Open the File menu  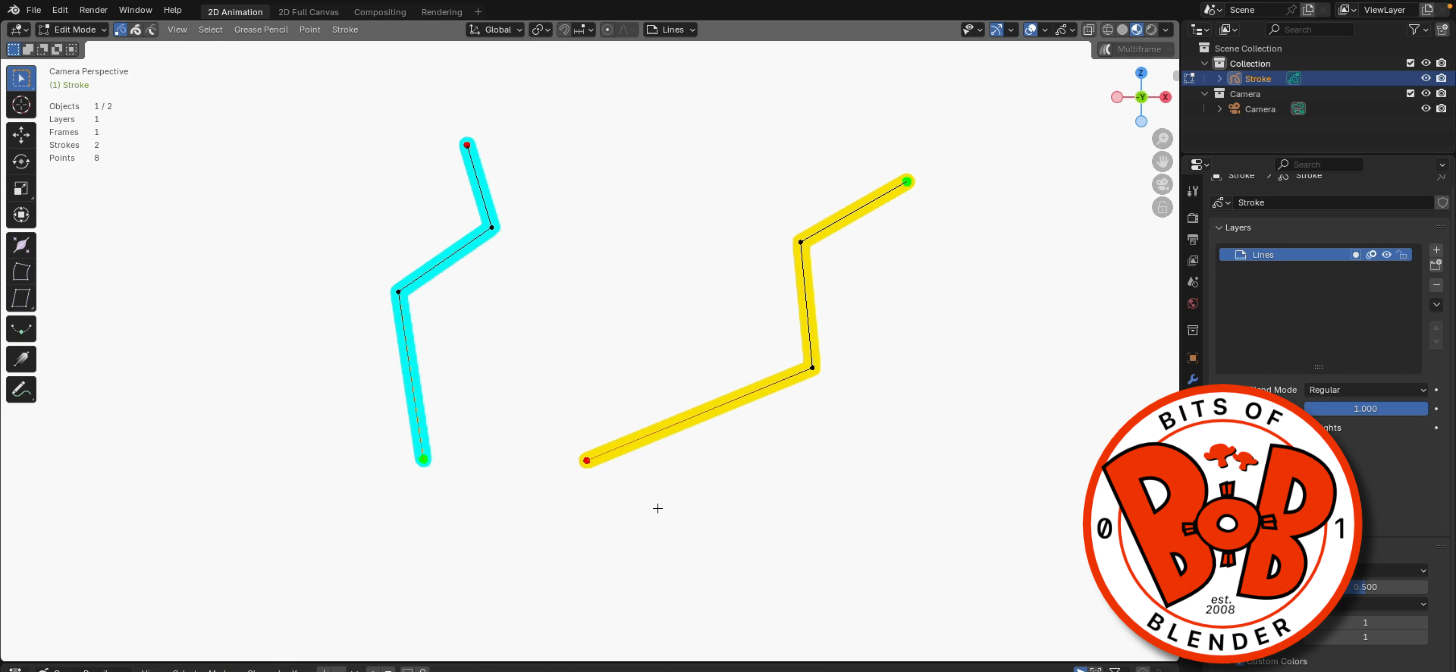pyautogui.click(x=34, y=10)
